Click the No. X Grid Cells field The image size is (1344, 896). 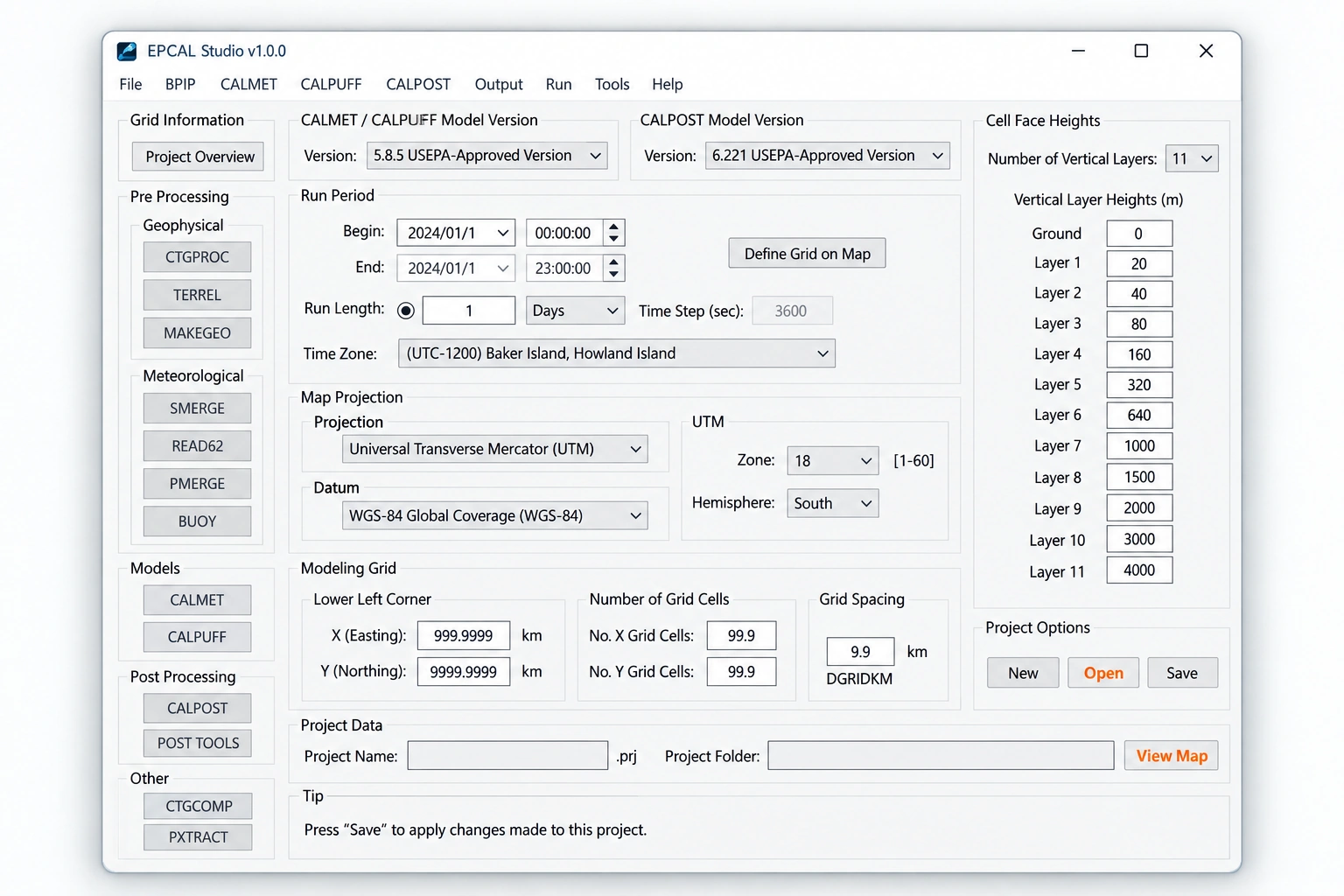[x=741, y=636]
